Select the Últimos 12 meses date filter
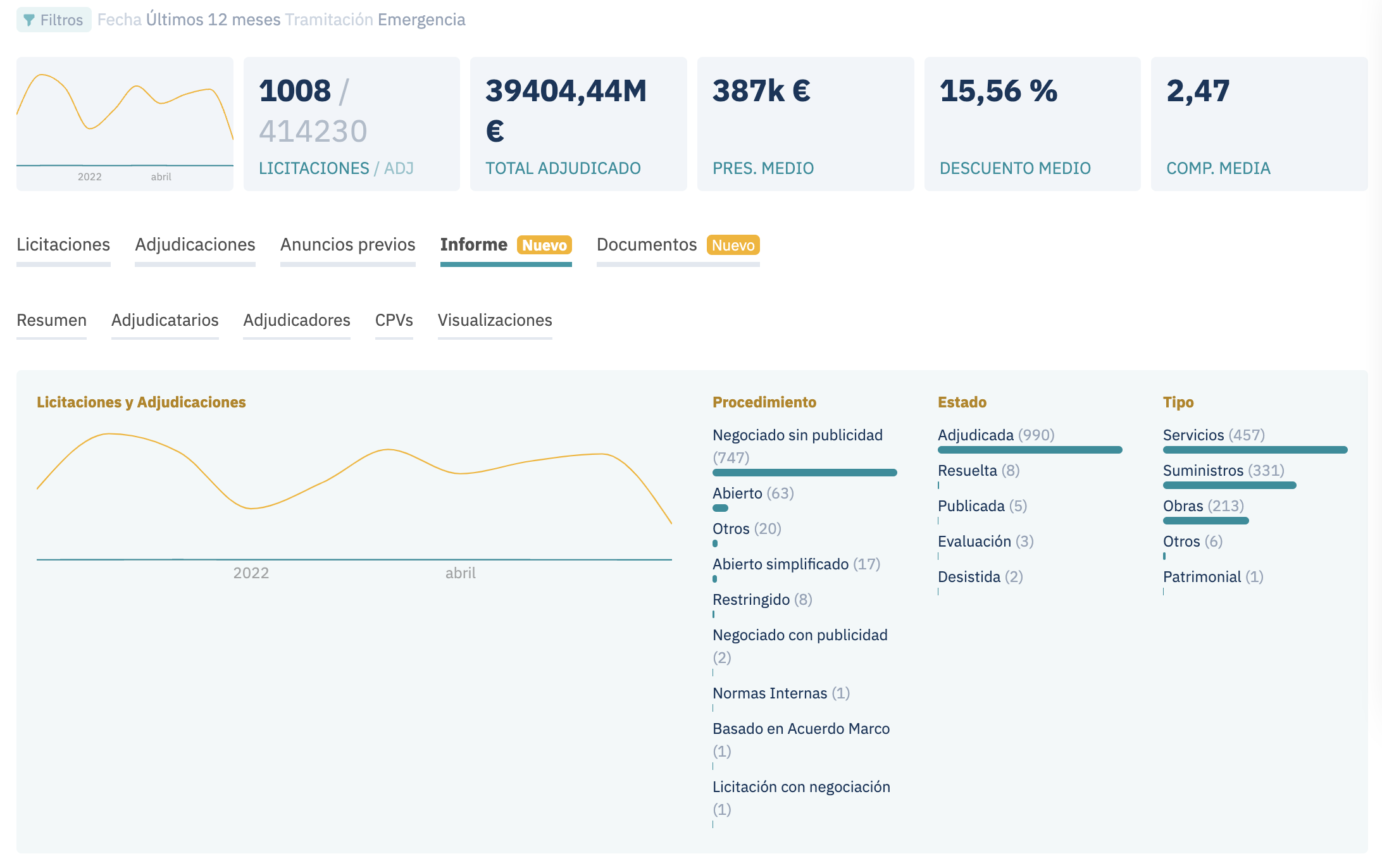 213,20
